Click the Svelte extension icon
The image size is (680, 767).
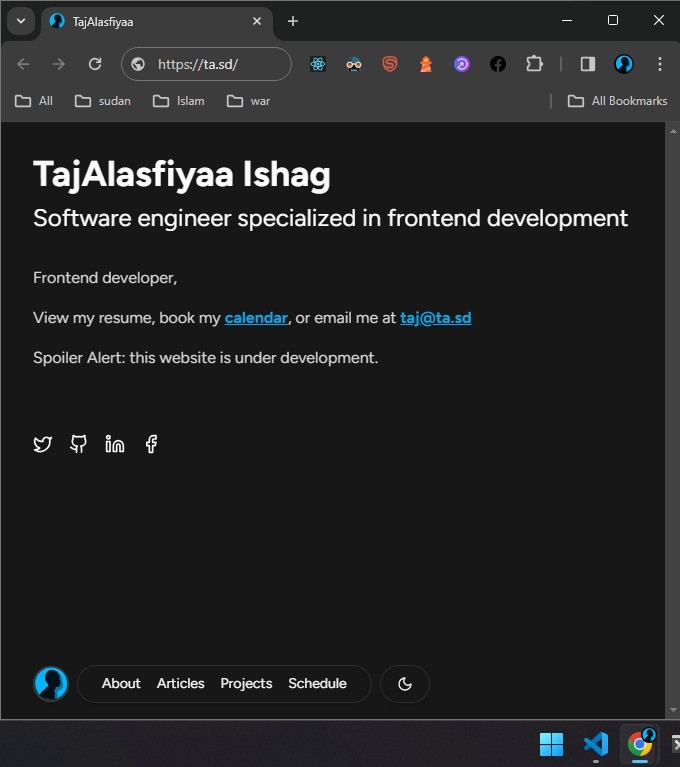click(390, 64)
